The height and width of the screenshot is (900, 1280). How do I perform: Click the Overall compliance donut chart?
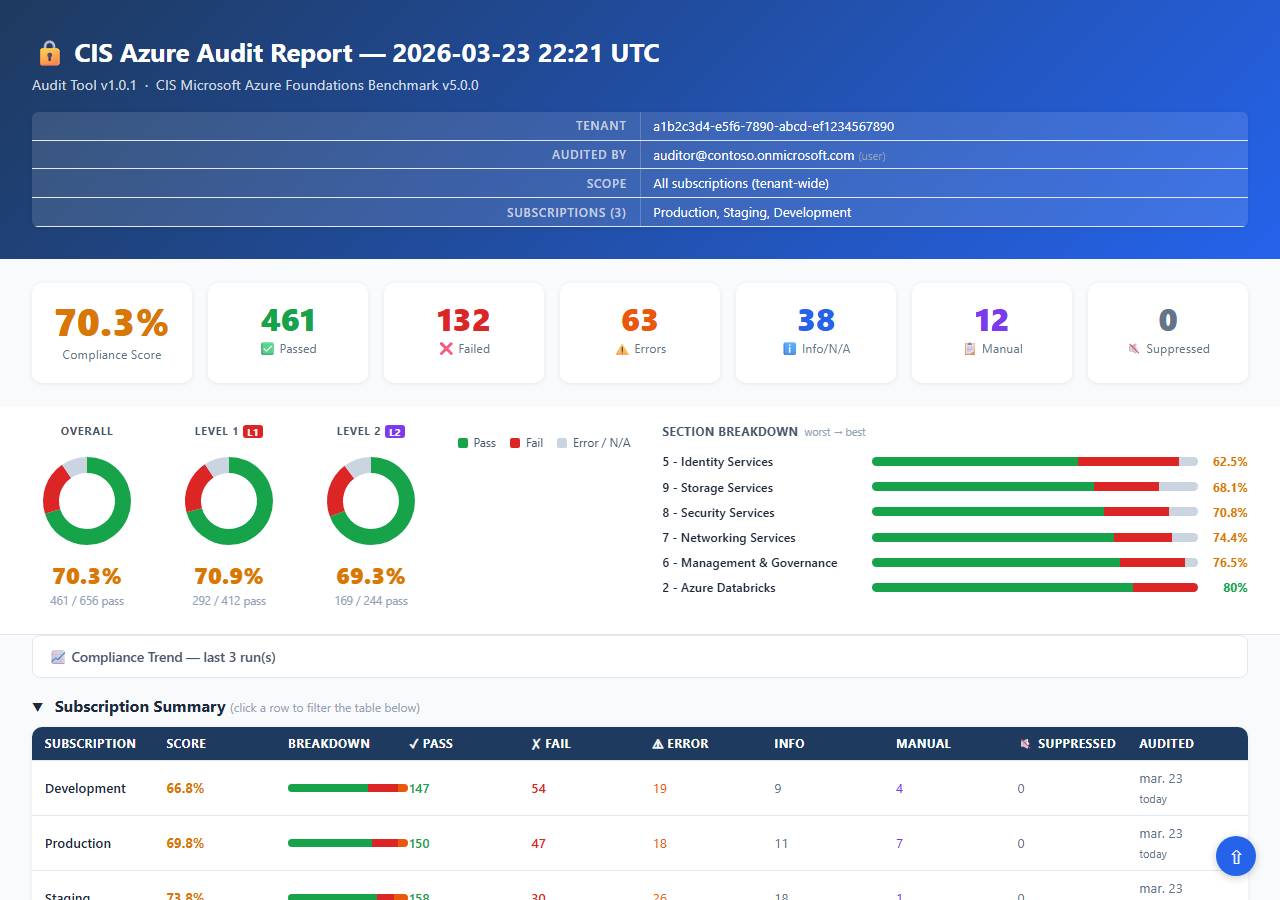[x=87, y=501]
